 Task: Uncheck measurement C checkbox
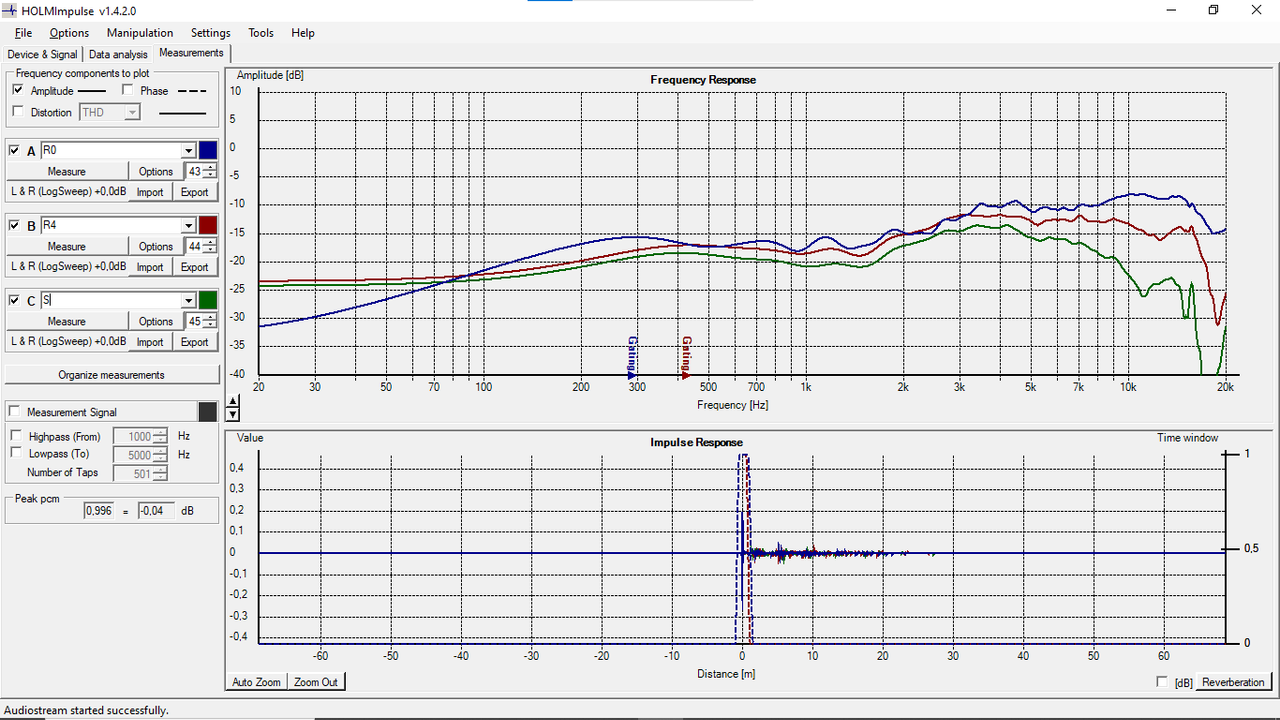pos(14,300)
